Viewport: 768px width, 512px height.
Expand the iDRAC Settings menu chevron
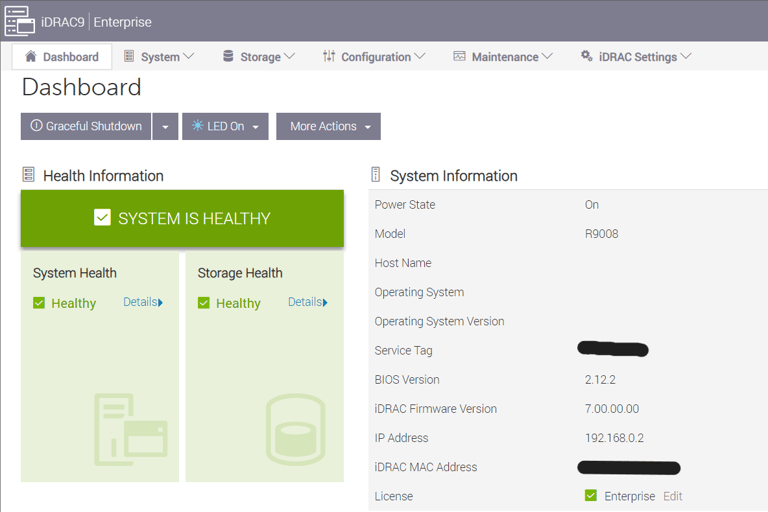686,56
